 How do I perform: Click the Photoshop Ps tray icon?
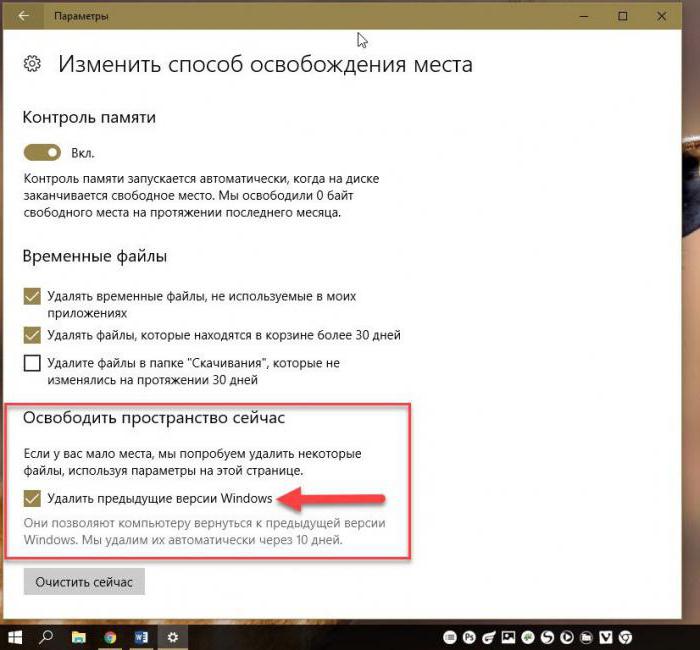(x=469, y=637)
